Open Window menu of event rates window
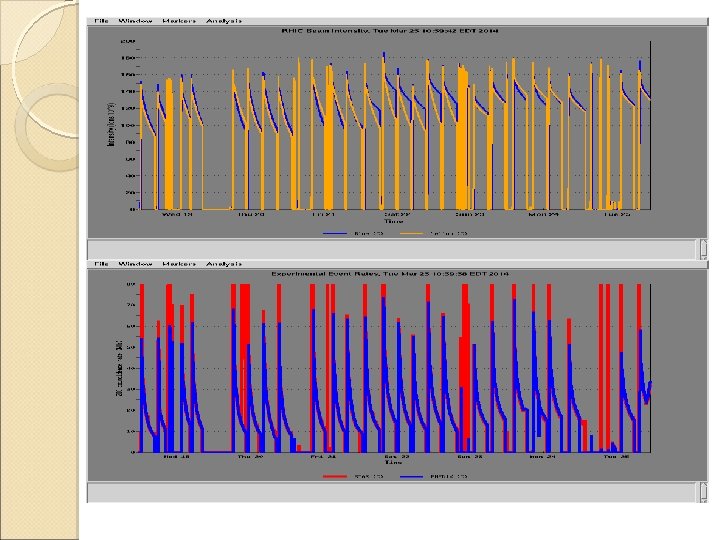 pyautogui.click(x=135, y=264)
